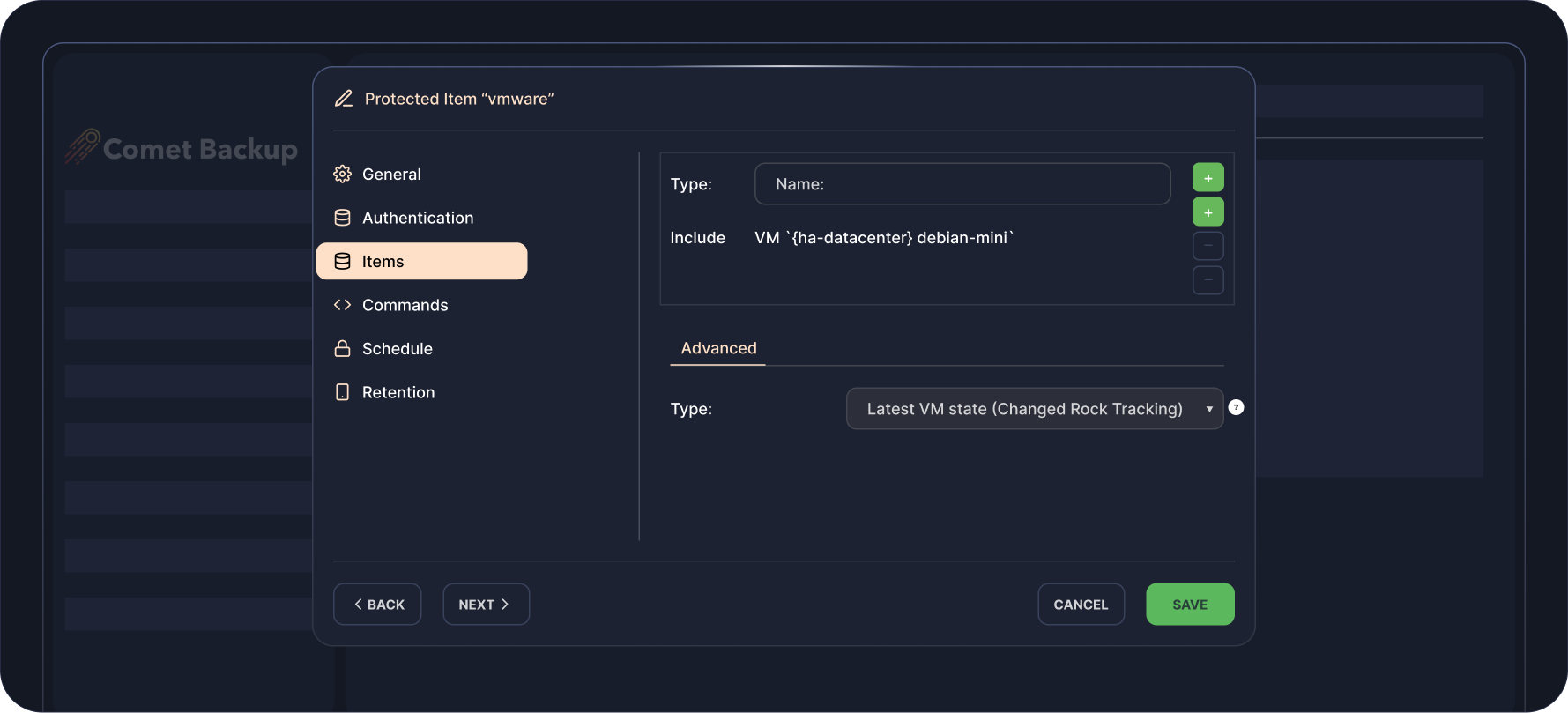Go to the Commands section

[405, 305]
